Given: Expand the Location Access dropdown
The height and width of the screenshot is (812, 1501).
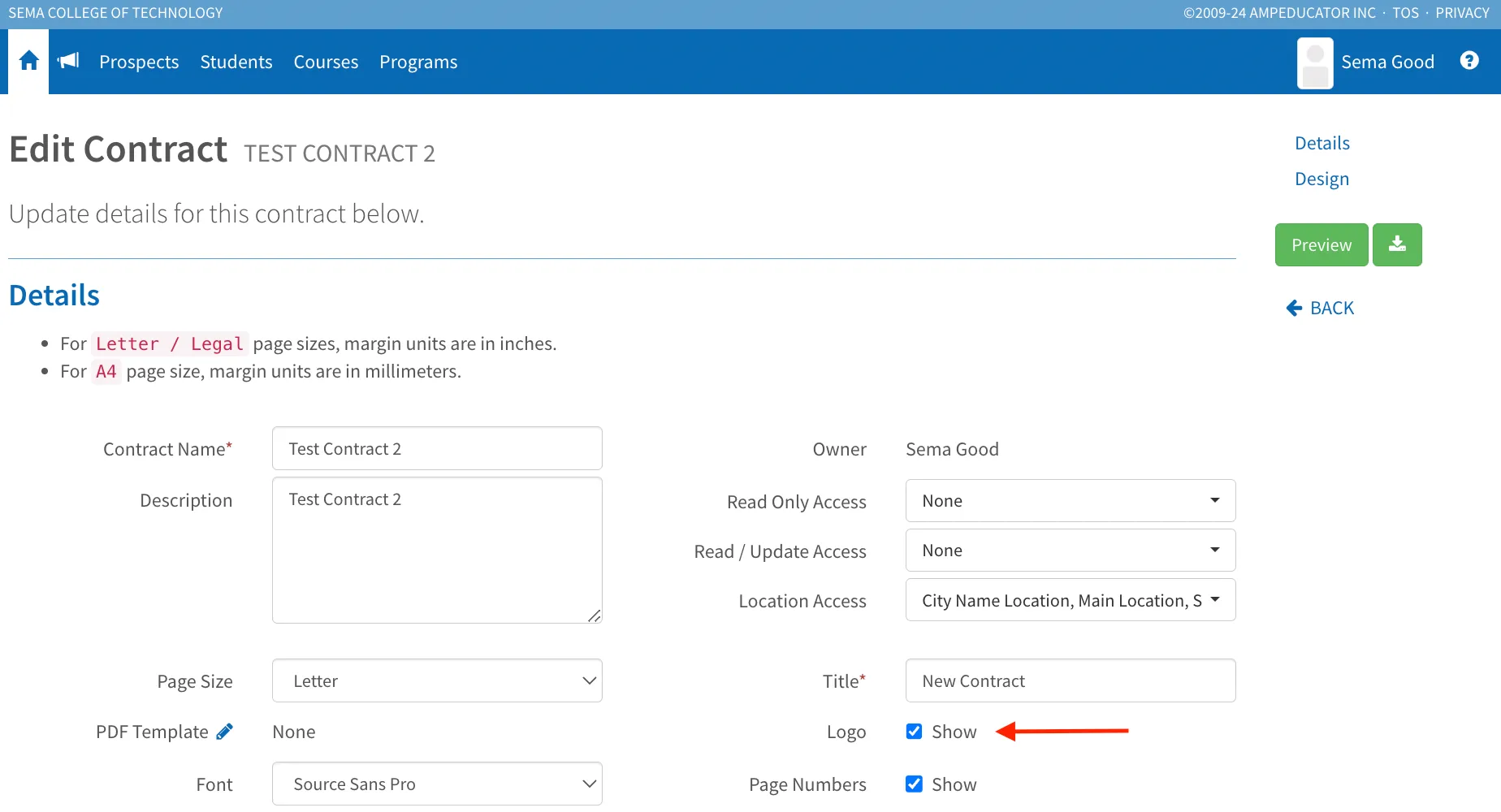Looking at the screenshot, I should click(1071, 600).
